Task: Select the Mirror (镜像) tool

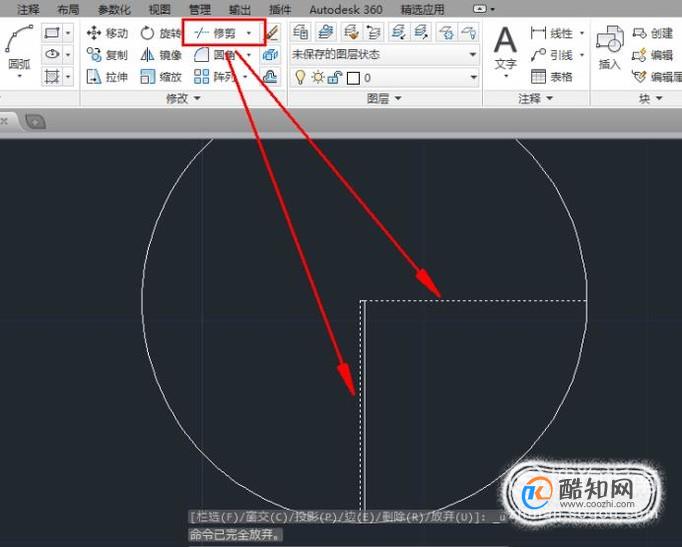Action: click(160, 55)
